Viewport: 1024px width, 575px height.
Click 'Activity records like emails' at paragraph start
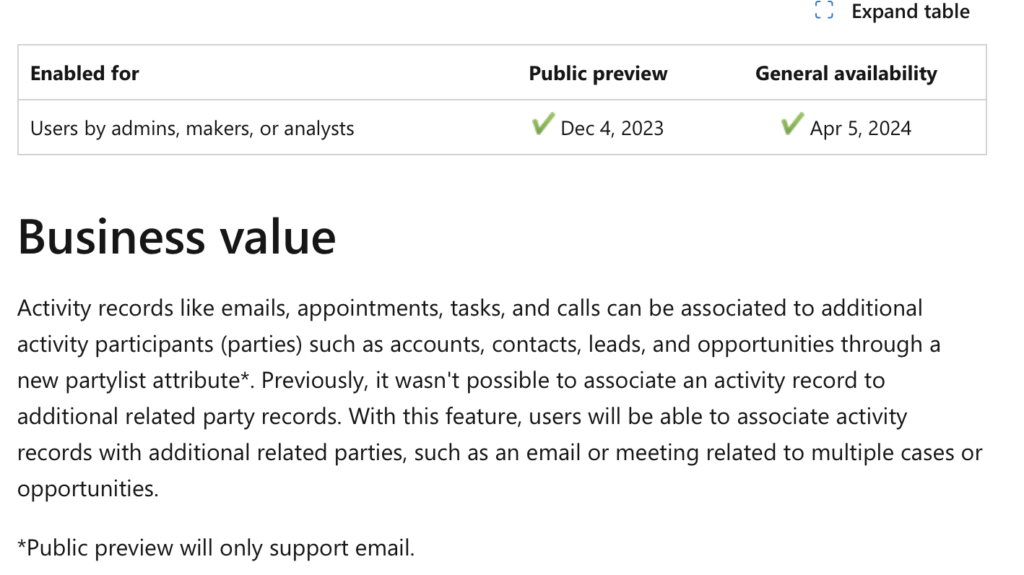coord(153,308)
